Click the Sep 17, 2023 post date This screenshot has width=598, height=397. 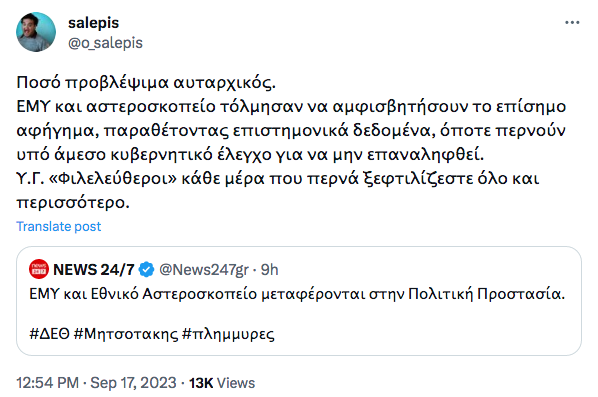(133, 383)
